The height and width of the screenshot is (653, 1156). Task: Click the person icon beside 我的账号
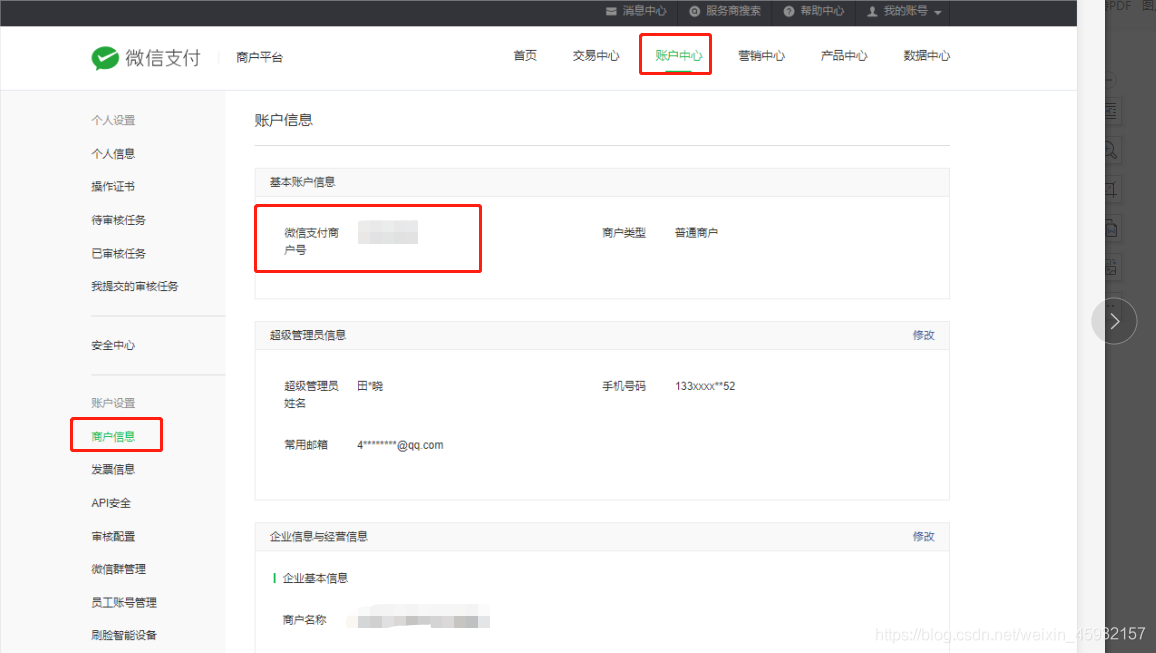click(x=873, y=12)
